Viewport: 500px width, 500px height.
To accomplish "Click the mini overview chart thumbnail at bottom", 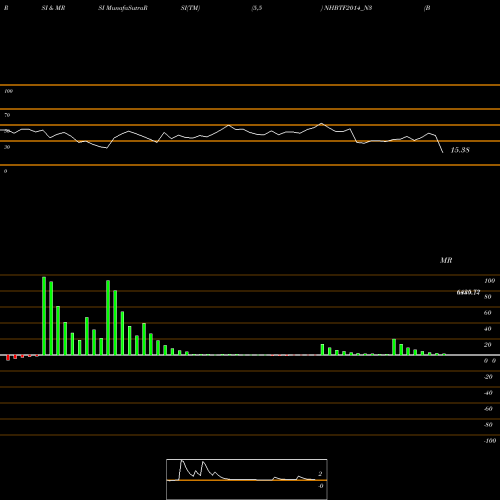I will [247, 479].
